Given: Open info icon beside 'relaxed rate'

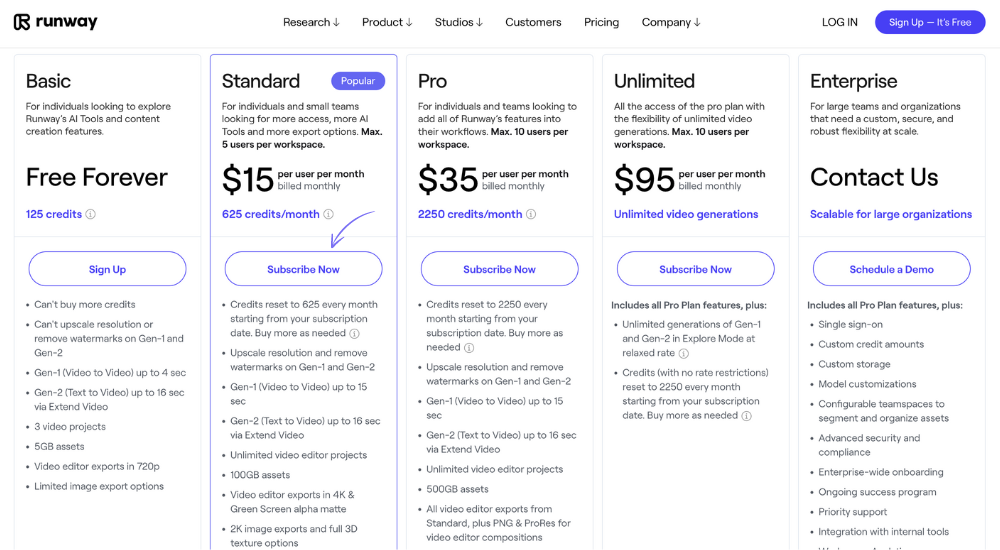Looking at the screenshot, I should click(x=684, y=353).
